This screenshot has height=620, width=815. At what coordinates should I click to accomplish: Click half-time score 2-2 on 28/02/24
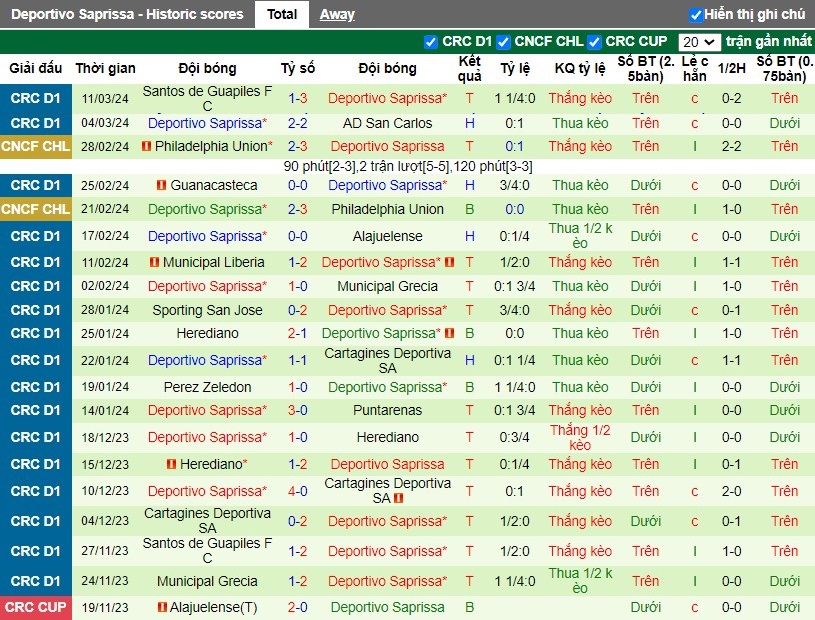click(731, 146)
